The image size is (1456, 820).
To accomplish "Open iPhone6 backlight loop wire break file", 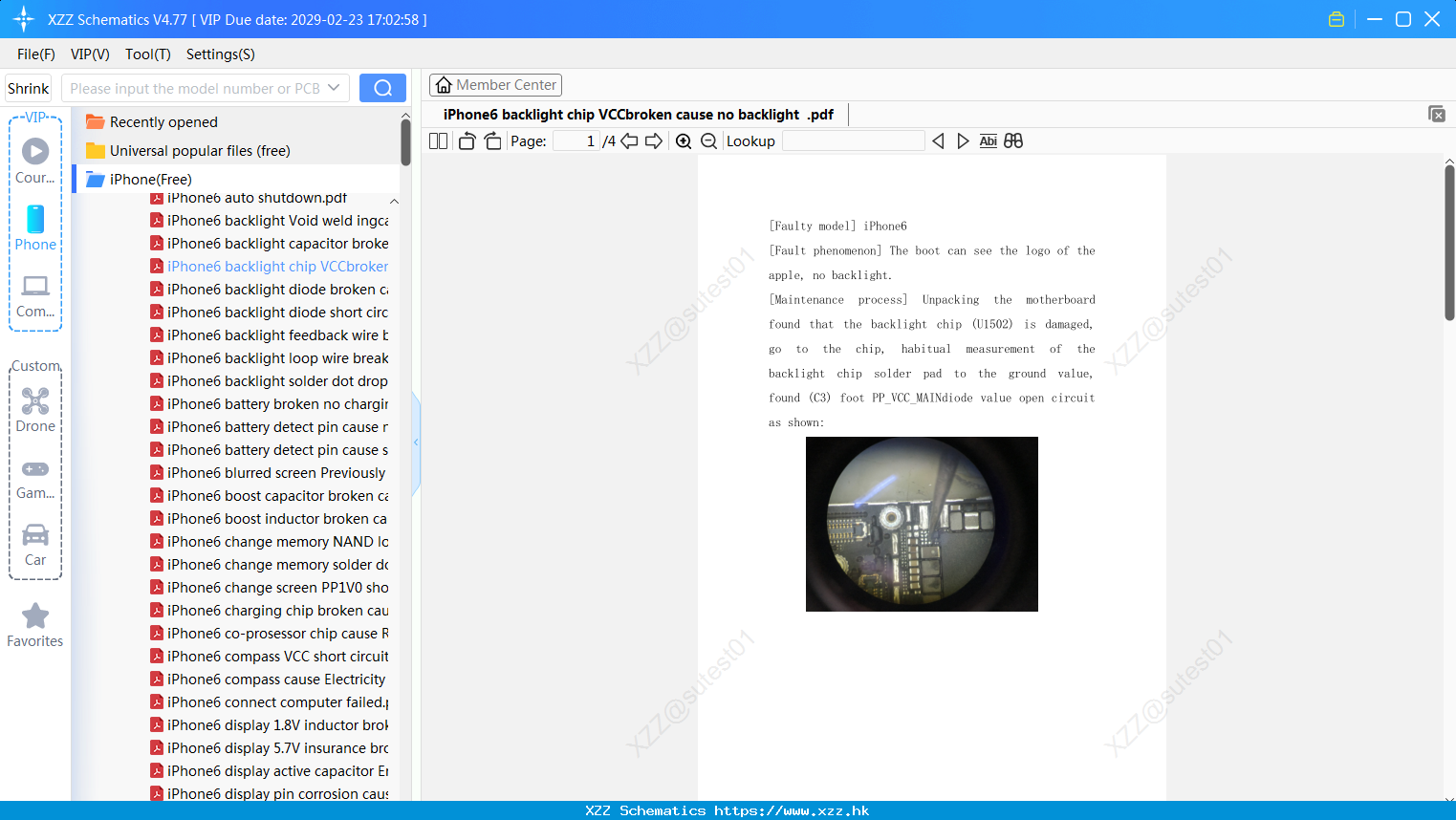I will (269, 358).
